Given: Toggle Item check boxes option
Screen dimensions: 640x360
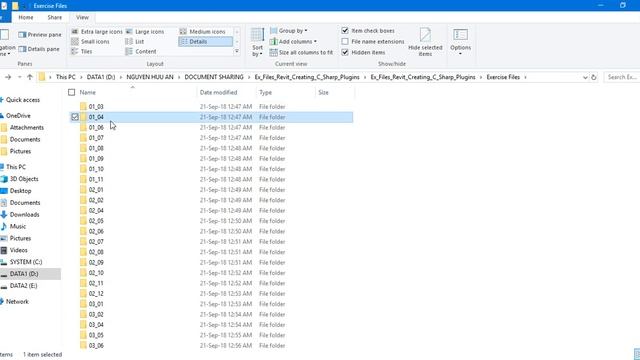Looking at the screenshot, I should tap(345, 31).
